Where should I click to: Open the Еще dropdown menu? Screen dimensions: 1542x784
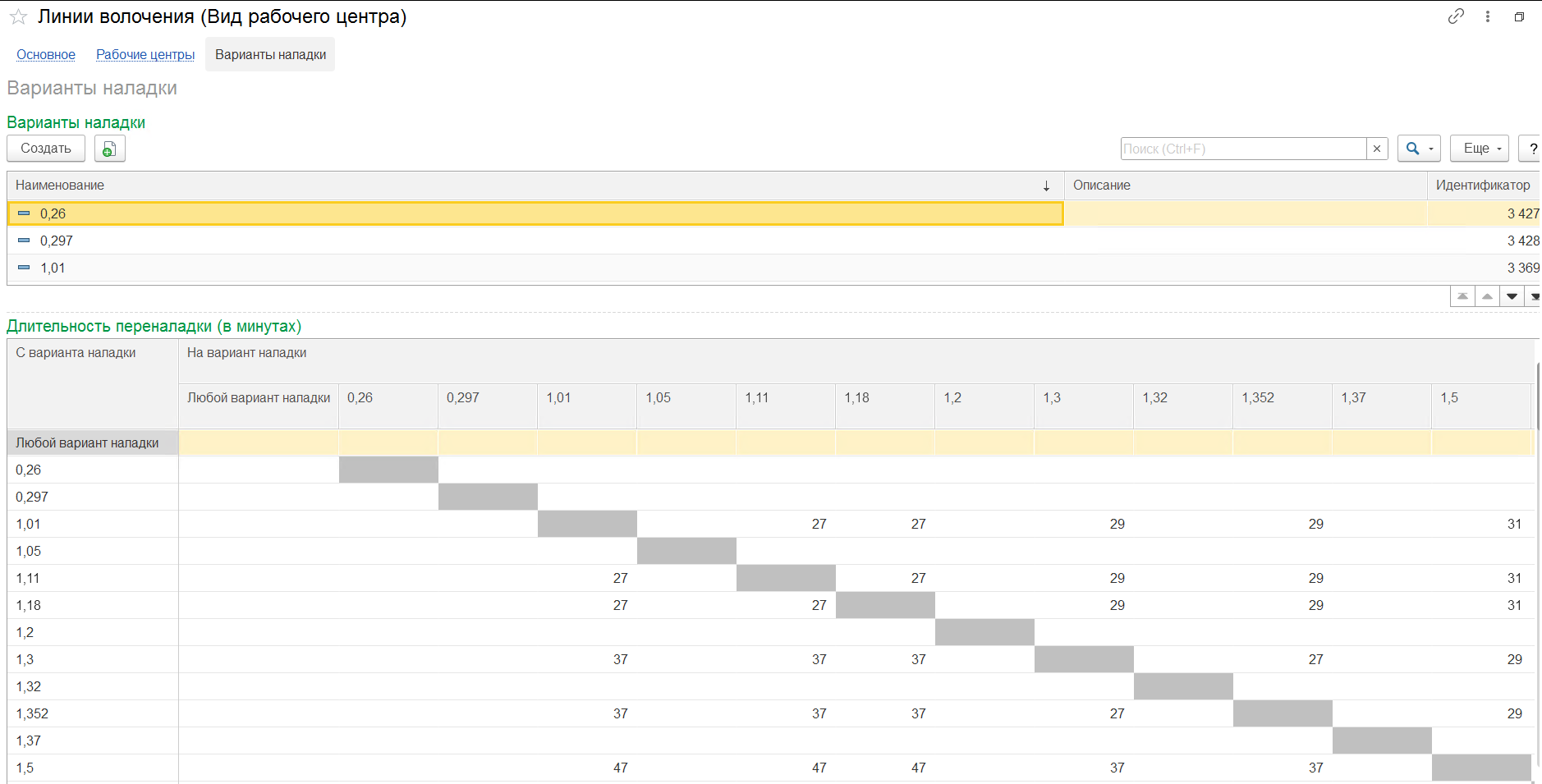point(1480,149)
